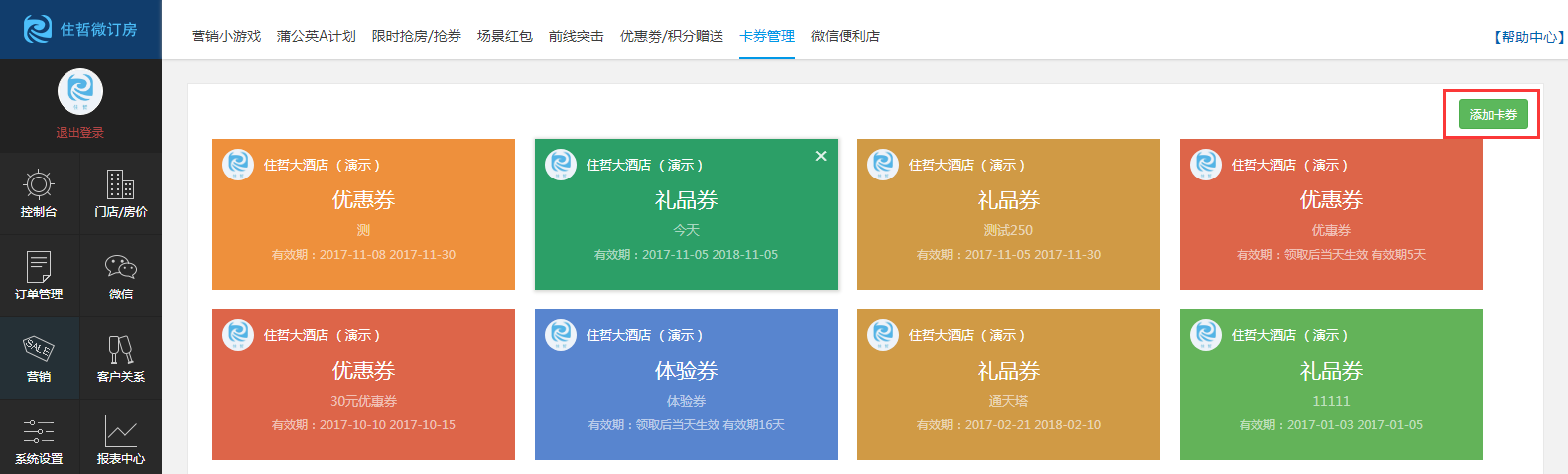
Task: Click the hotel logo on the 体验券 card
Action: [561, 334]
